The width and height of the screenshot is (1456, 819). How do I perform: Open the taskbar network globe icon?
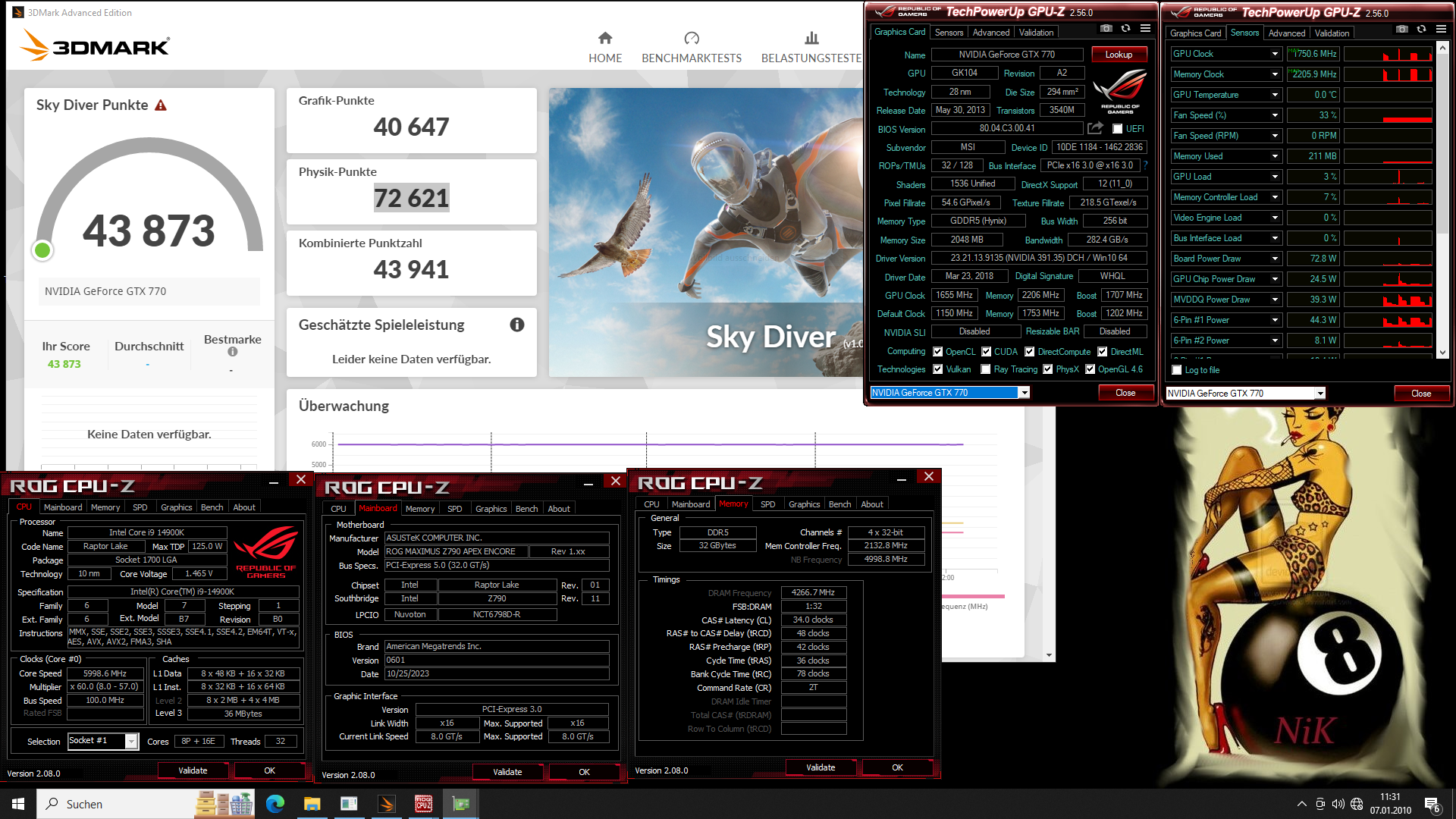[x=1357, y=804]
